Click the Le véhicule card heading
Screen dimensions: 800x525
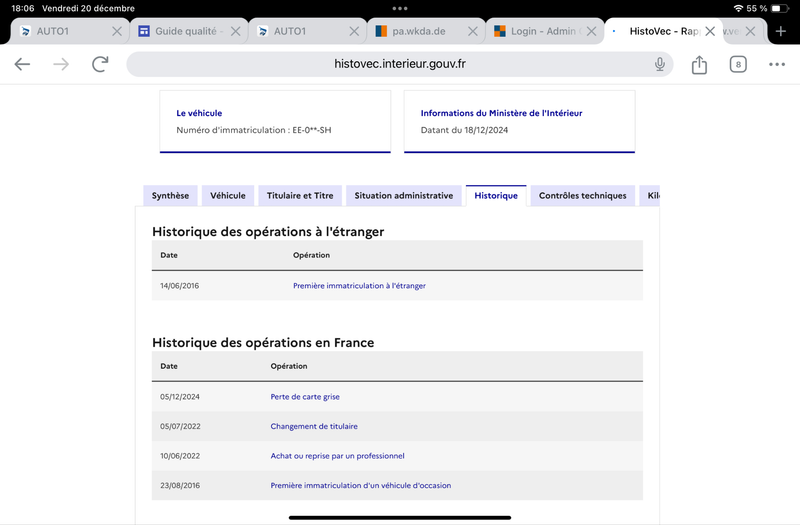(x=199, y=113)
